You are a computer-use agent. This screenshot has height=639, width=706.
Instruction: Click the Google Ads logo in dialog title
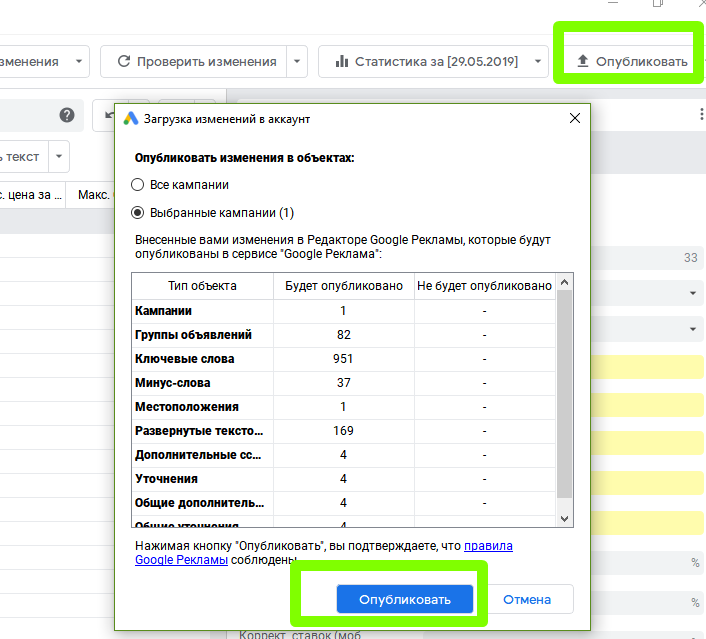coord(131,119)
